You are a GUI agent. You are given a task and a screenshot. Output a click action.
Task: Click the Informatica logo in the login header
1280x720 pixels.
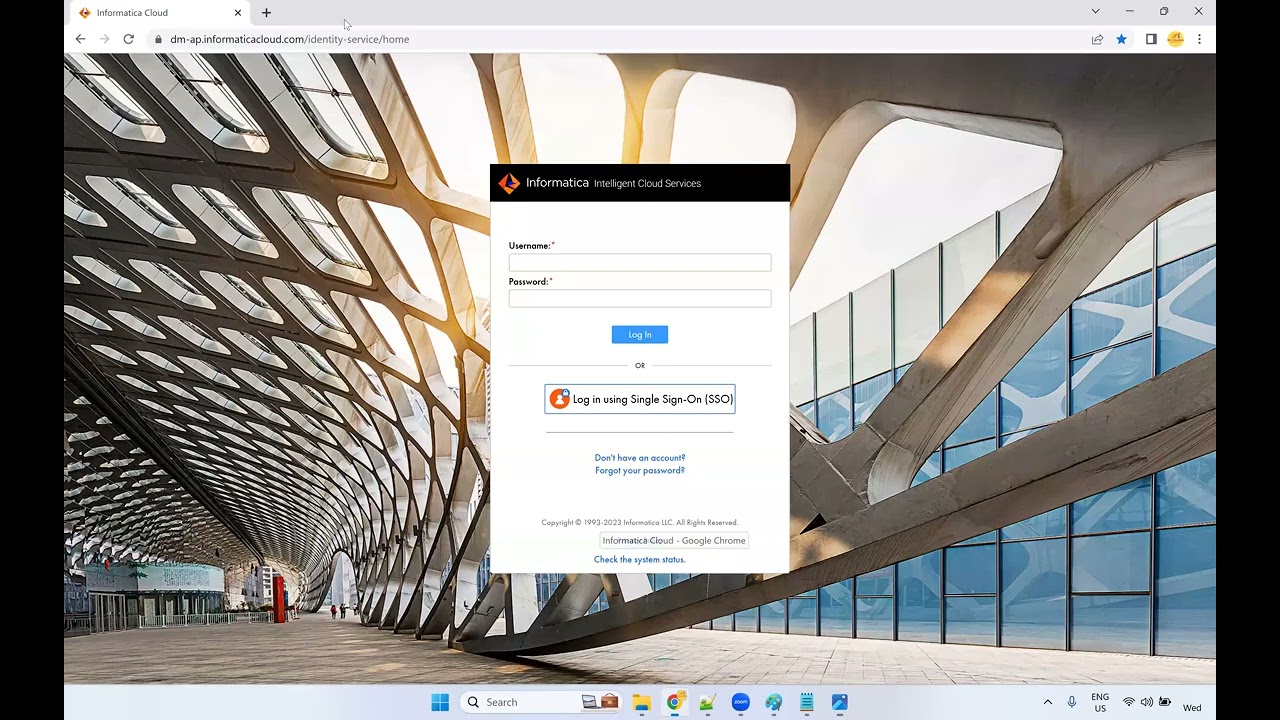[x=509, y=183]
